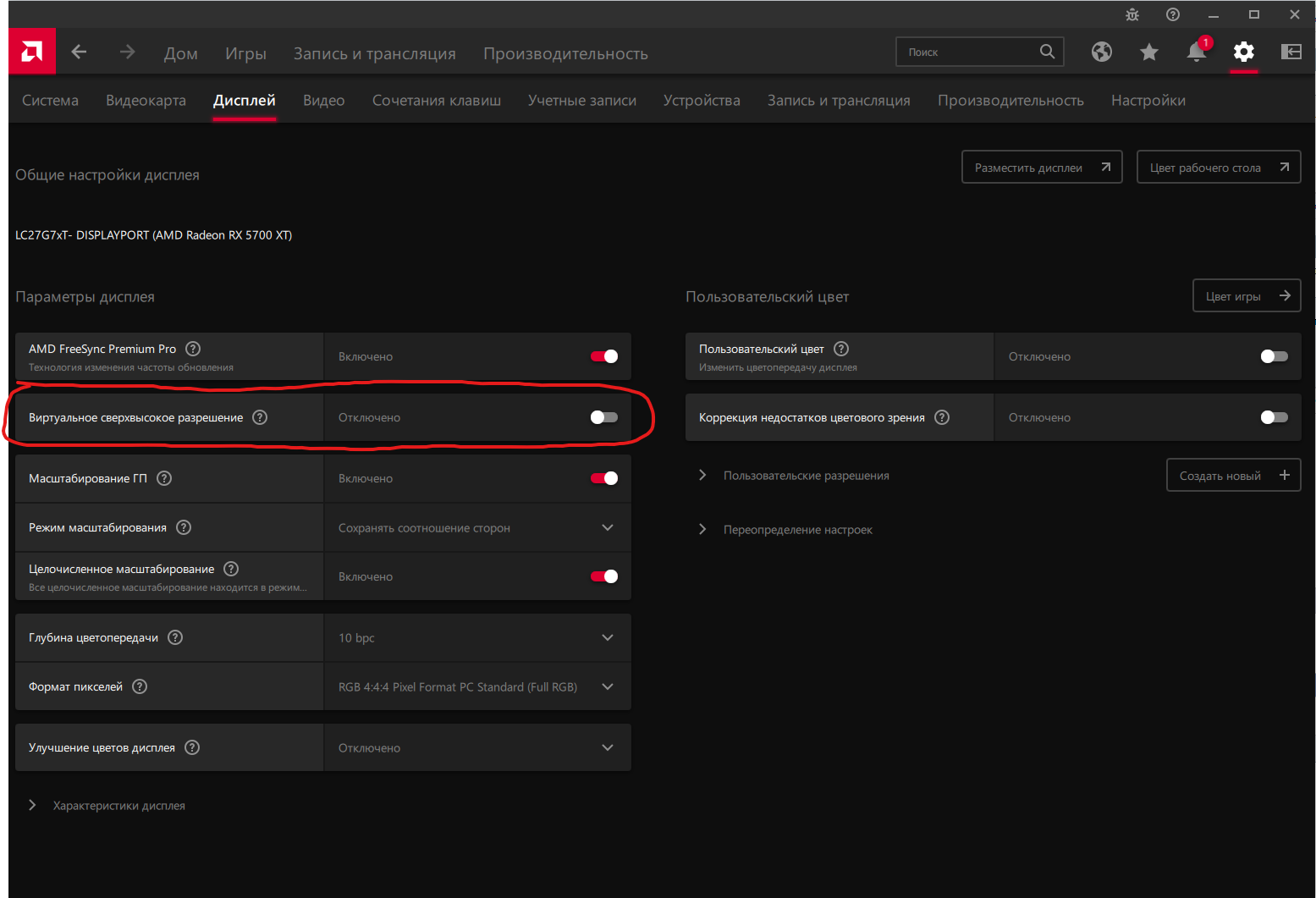Open help question mark in title bar

[x=1173, y=14]
